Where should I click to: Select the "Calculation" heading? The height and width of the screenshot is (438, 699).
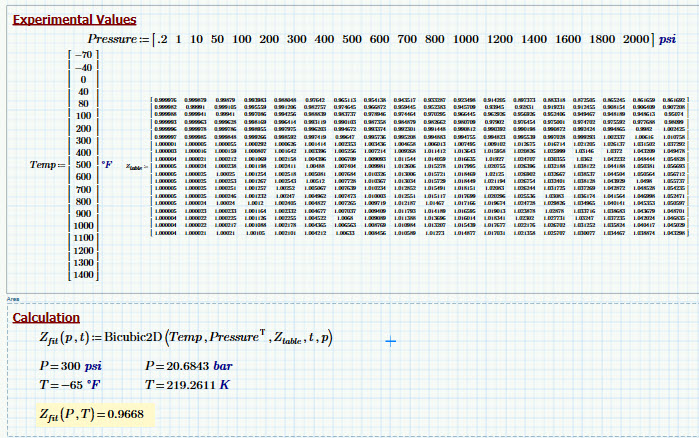46,318
